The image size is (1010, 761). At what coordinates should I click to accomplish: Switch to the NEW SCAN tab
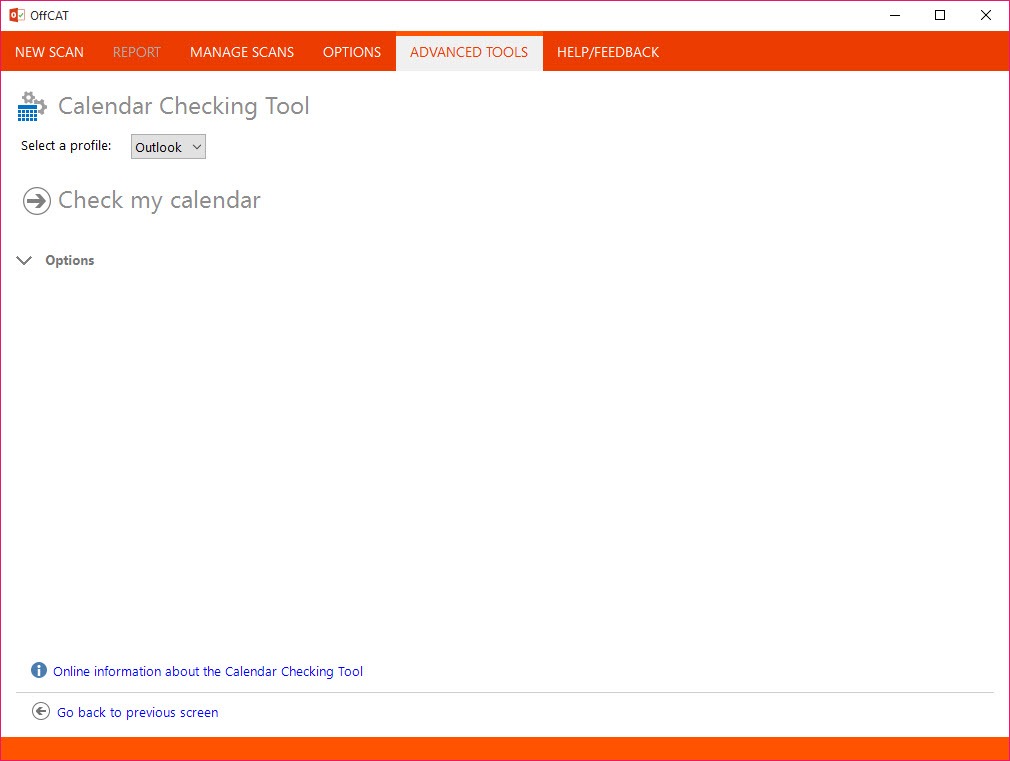point(50,52)
